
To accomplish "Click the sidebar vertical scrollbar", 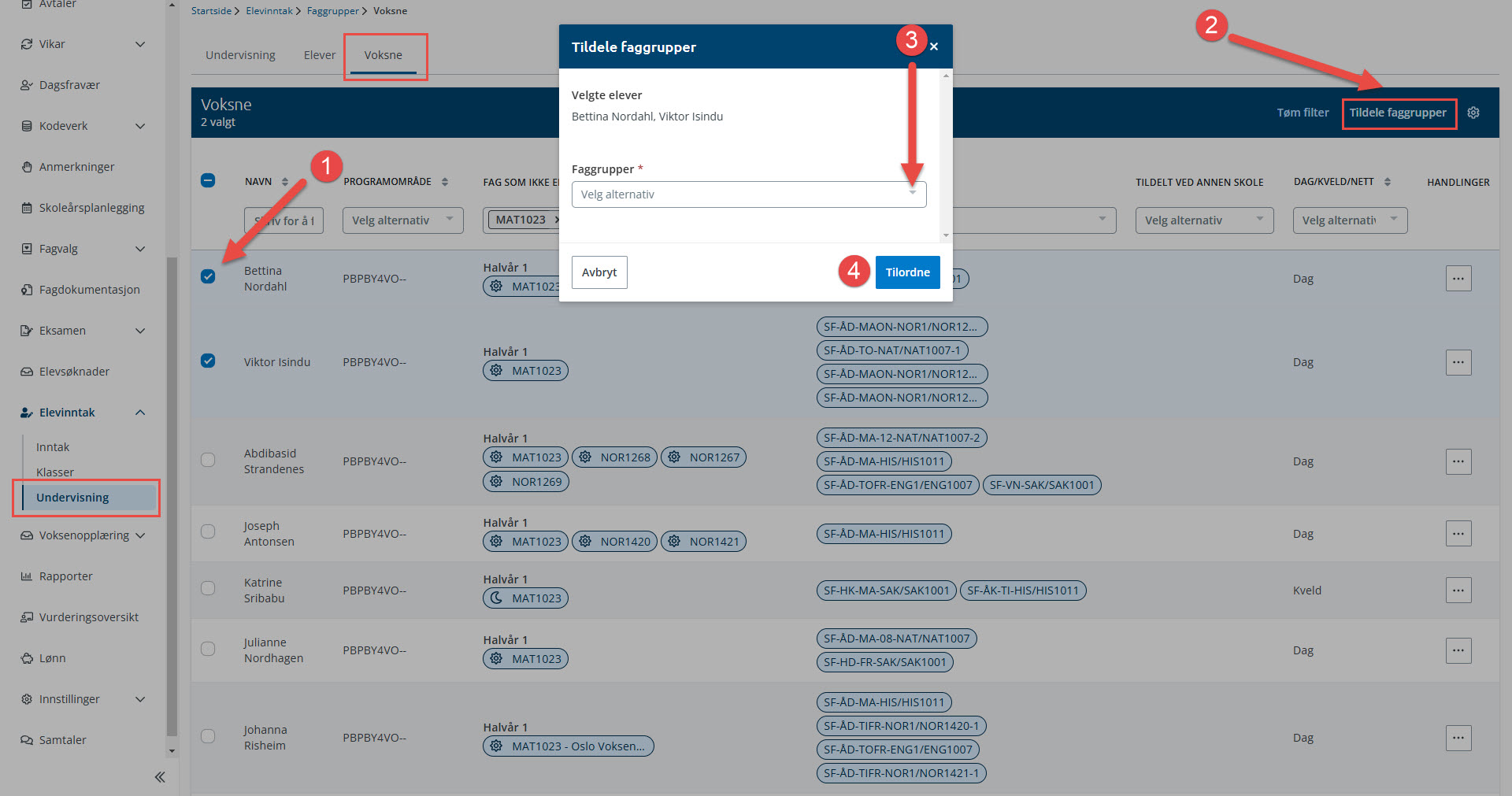I will tap(172, 496).
